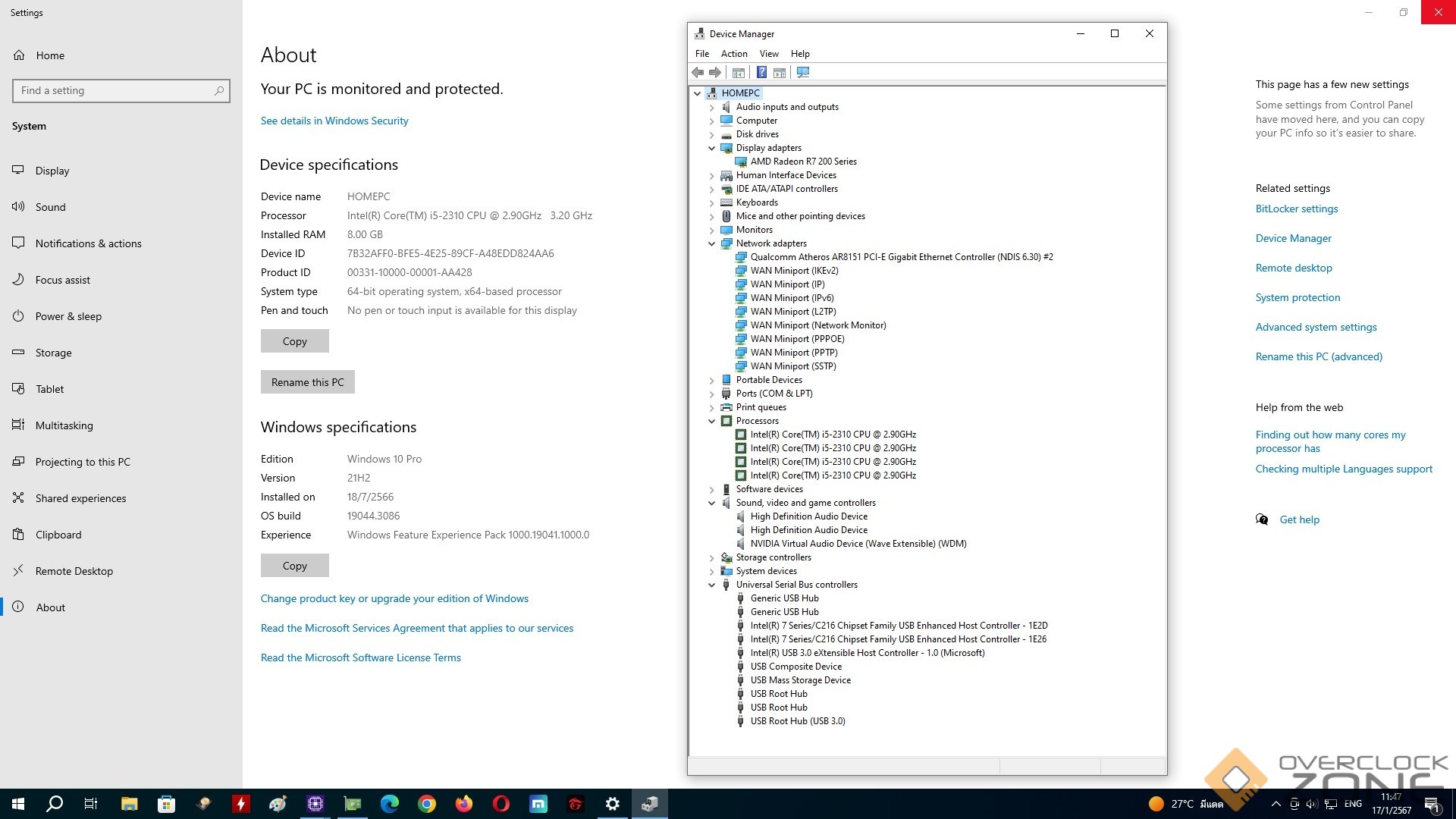1456x819 pixels.
Task: Select the Qualcomm Atheros AR8151 Ethernet Controller
Action: coord(901,257)
